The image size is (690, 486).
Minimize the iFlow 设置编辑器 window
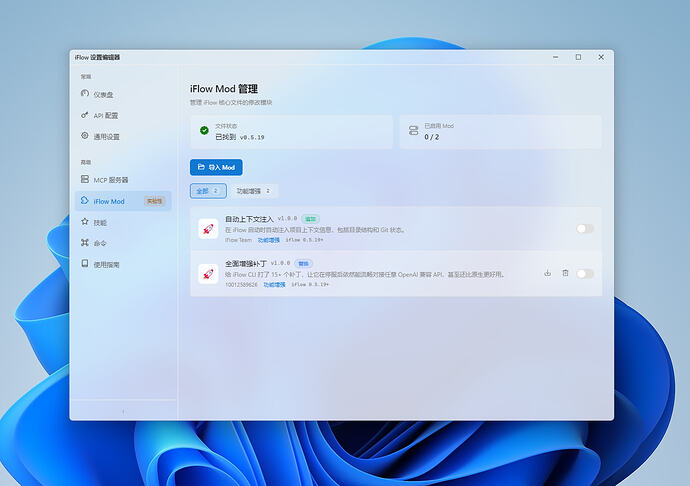click(556, 57)
